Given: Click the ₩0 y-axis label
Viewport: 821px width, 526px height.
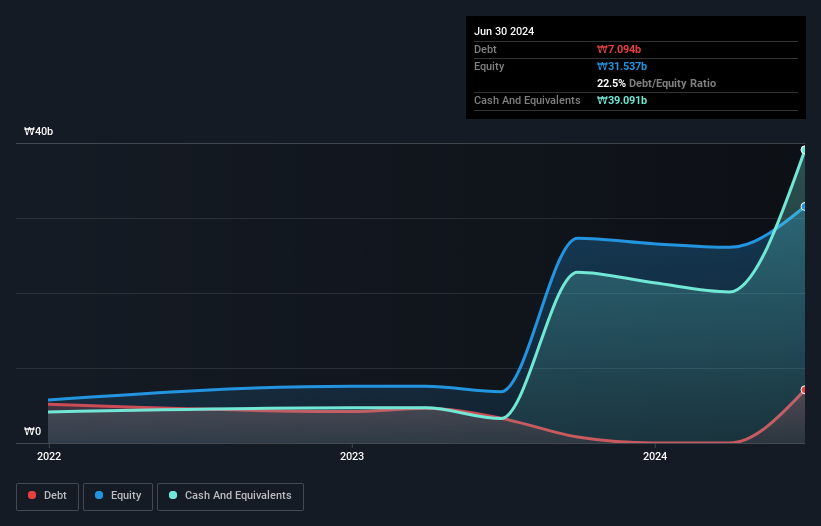Looking at the screenshot, I should click(32, 431).
